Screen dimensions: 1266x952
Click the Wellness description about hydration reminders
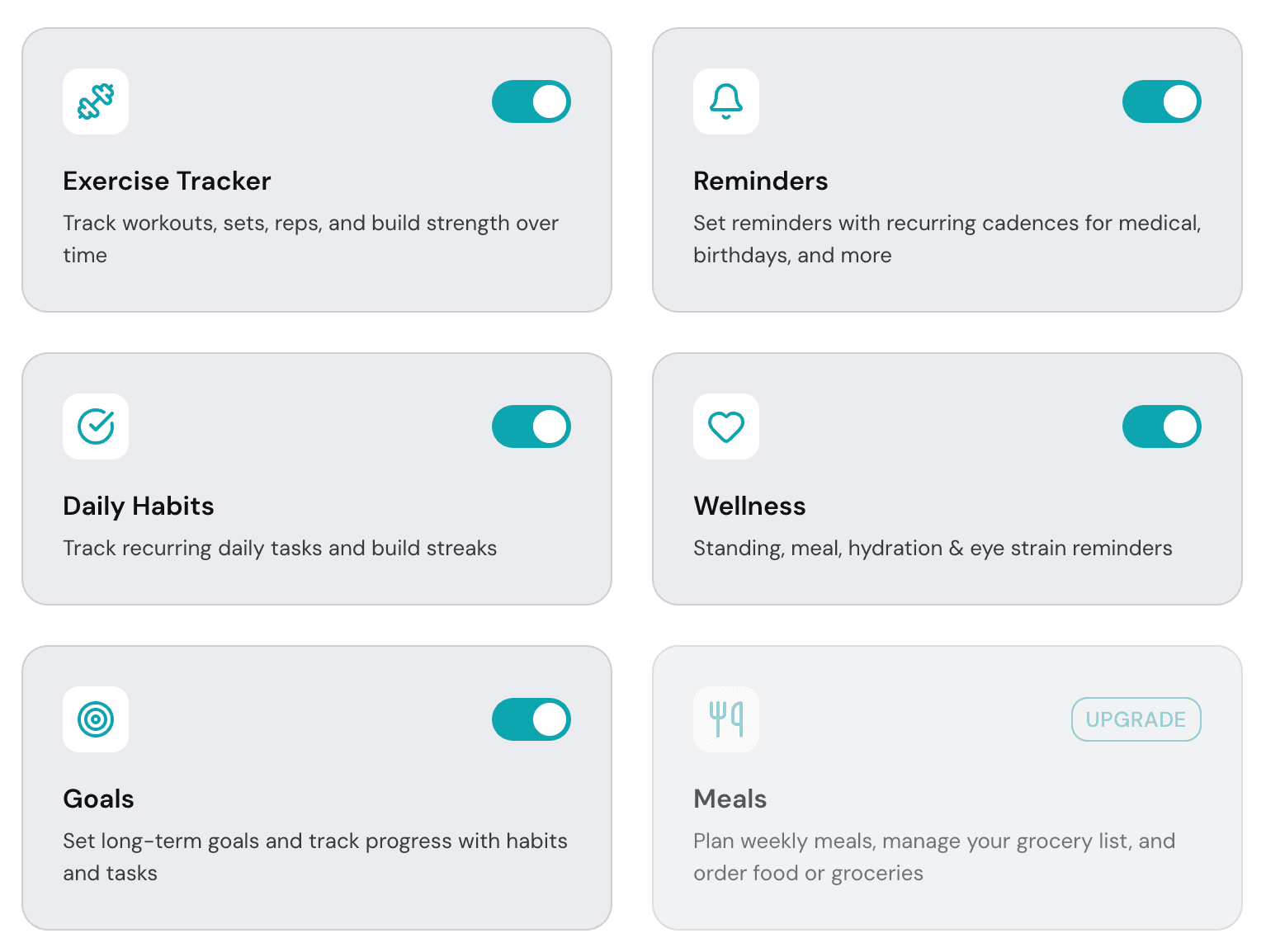pos(933,548)
